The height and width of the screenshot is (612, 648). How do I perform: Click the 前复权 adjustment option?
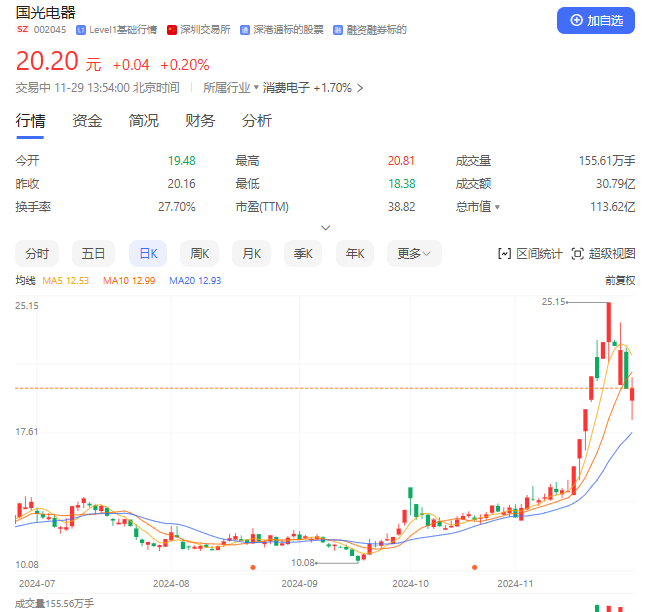click(620, 281)
